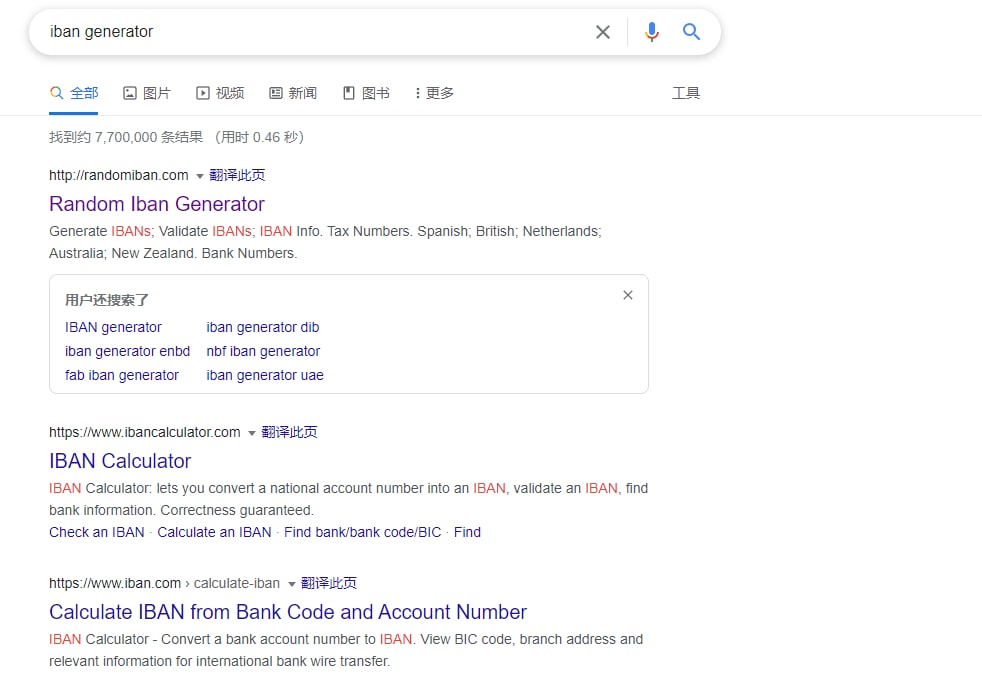Expand dropdown arrow next to ibancalculator.com URL
The width and height of the screenshot is (982, 680).
tap(251, 433)
